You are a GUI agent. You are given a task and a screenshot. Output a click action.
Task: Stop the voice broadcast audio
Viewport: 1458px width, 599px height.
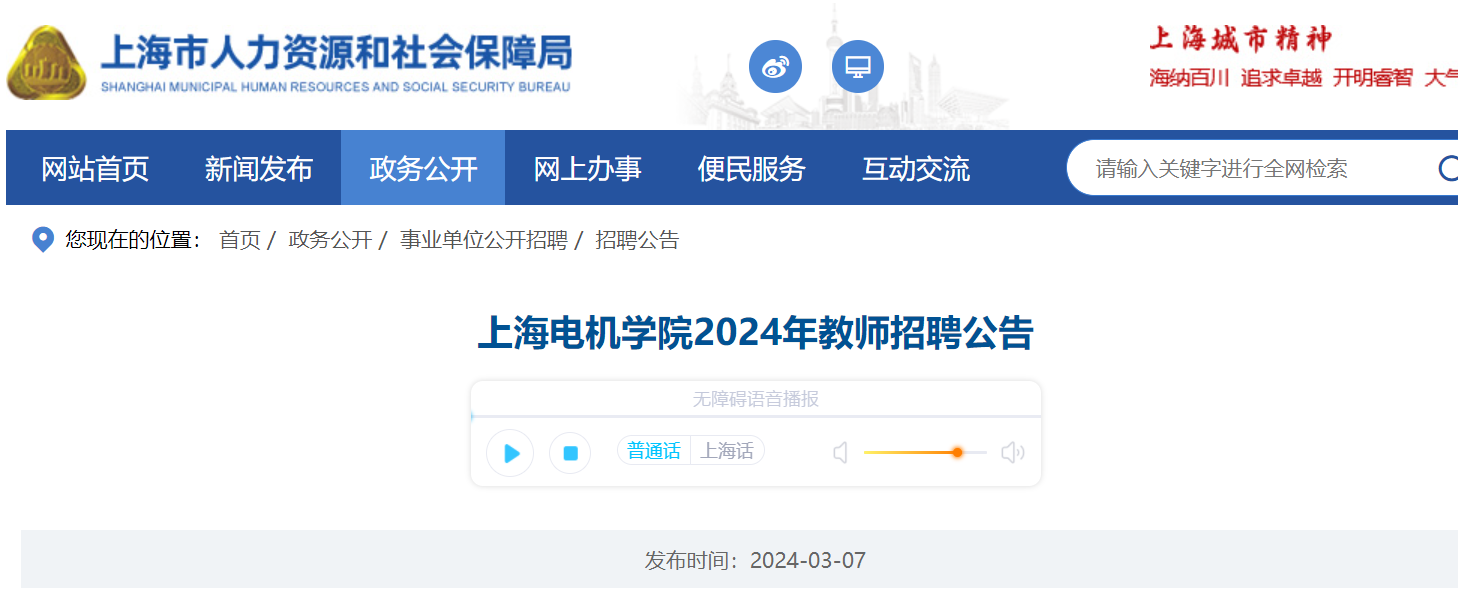[x=570, y=453]
